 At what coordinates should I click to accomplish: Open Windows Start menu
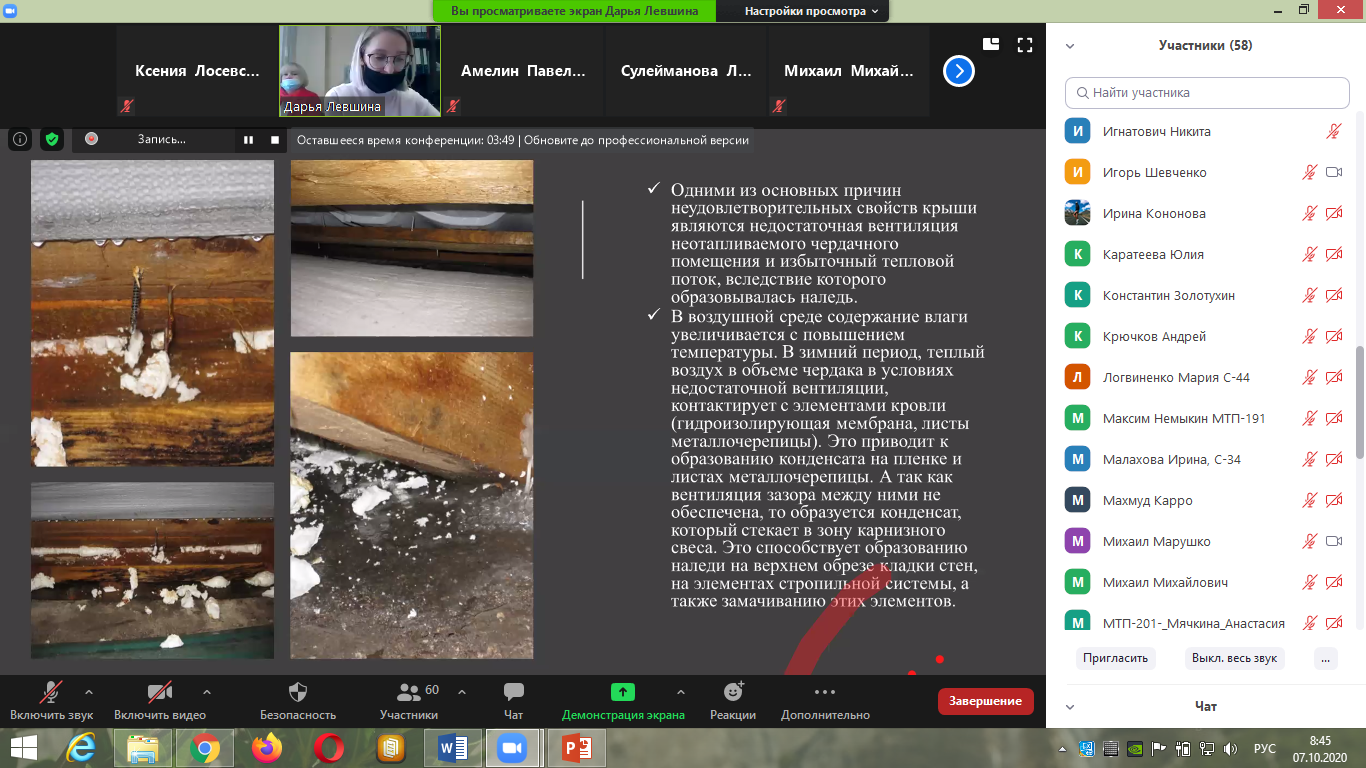pyautogui.click(x=24, y=747)
